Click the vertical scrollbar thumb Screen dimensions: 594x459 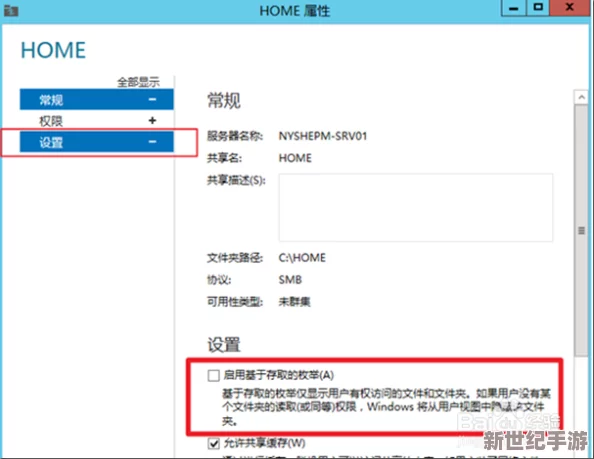581,230
